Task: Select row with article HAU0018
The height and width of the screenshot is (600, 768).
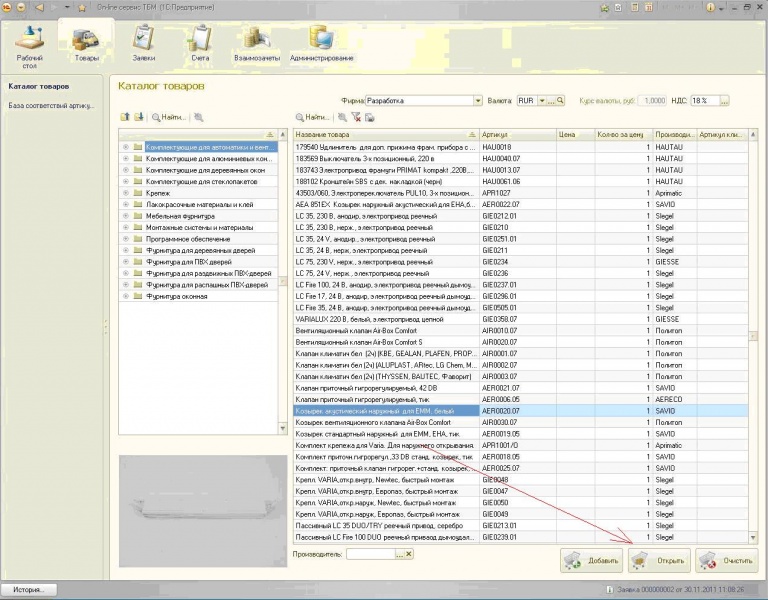Action: click(x=521, y=146)
